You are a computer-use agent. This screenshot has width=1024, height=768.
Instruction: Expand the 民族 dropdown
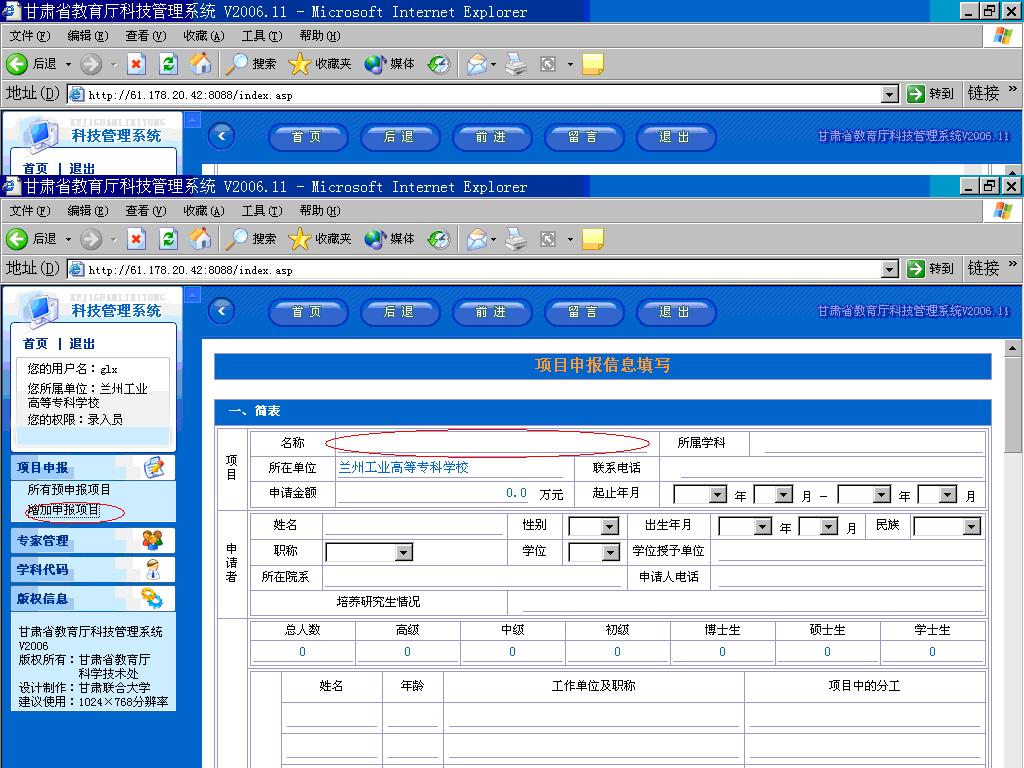pyautogui.click(x=971, y=526)
